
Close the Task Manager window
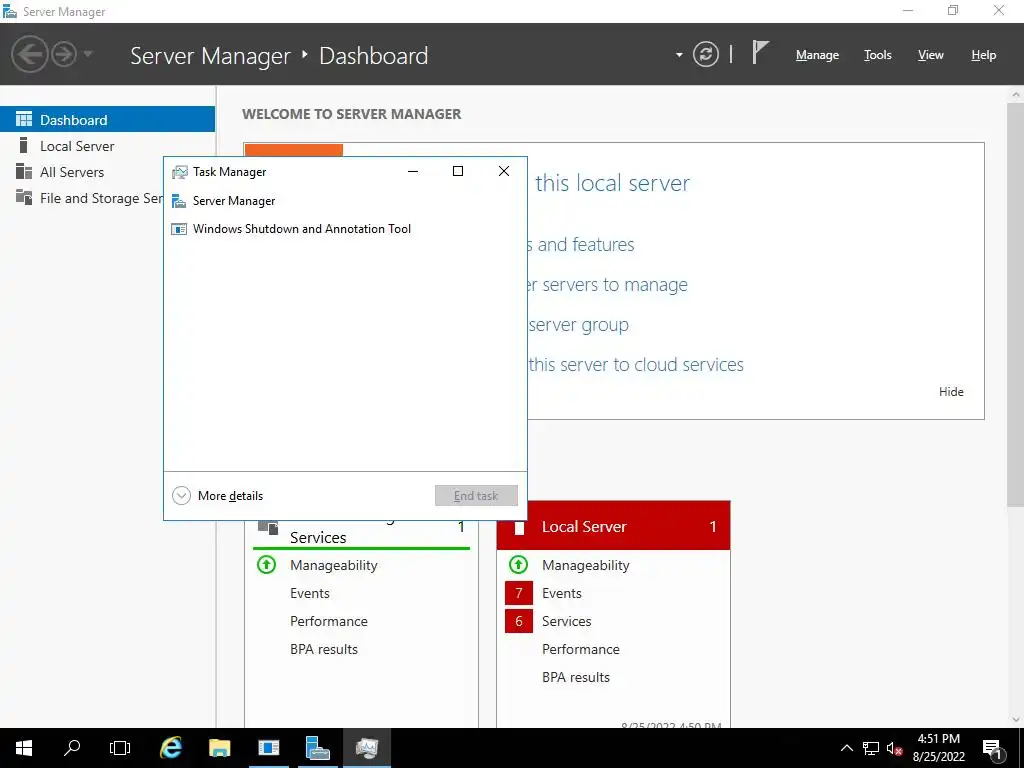[504, 171]
